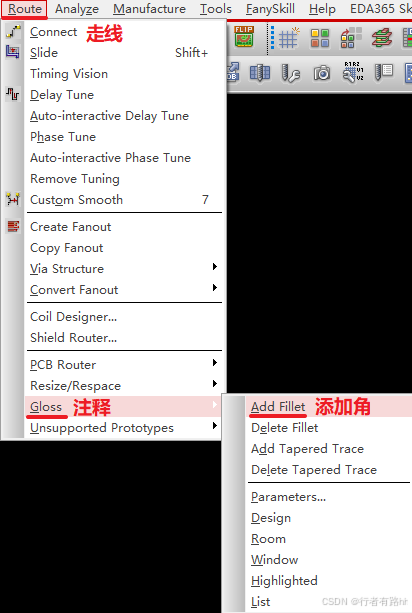The image size is (412, 613).
Task: Click the grid toggle toolbar icon
Action: tap(288, 38)
